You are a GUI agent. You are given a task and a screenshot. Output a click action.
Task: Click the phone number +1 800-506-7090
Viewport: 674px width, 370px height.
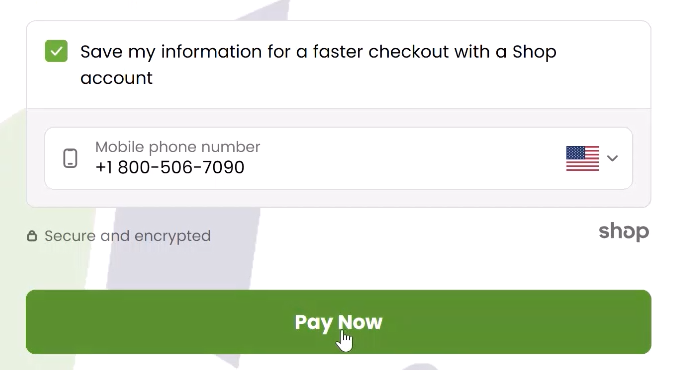(170, 167)
